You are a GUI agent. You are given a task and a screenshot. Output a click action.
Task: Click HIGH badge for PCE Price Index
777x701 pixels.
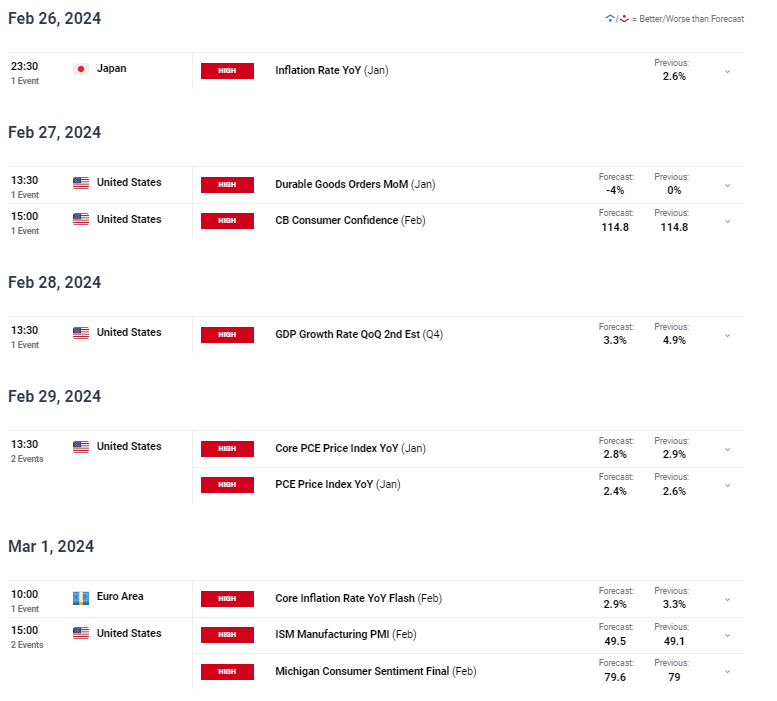click(x=227, y=485)
